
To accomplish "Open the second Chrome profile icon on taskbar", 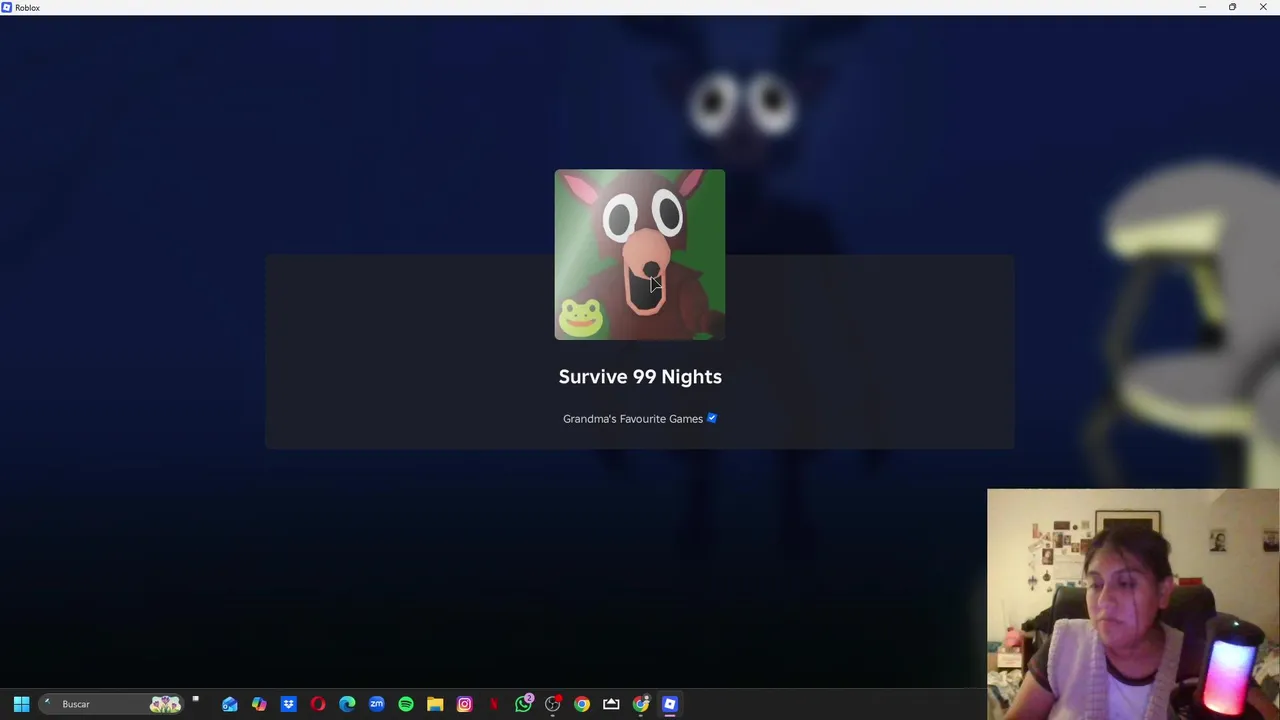I will 641,704.
